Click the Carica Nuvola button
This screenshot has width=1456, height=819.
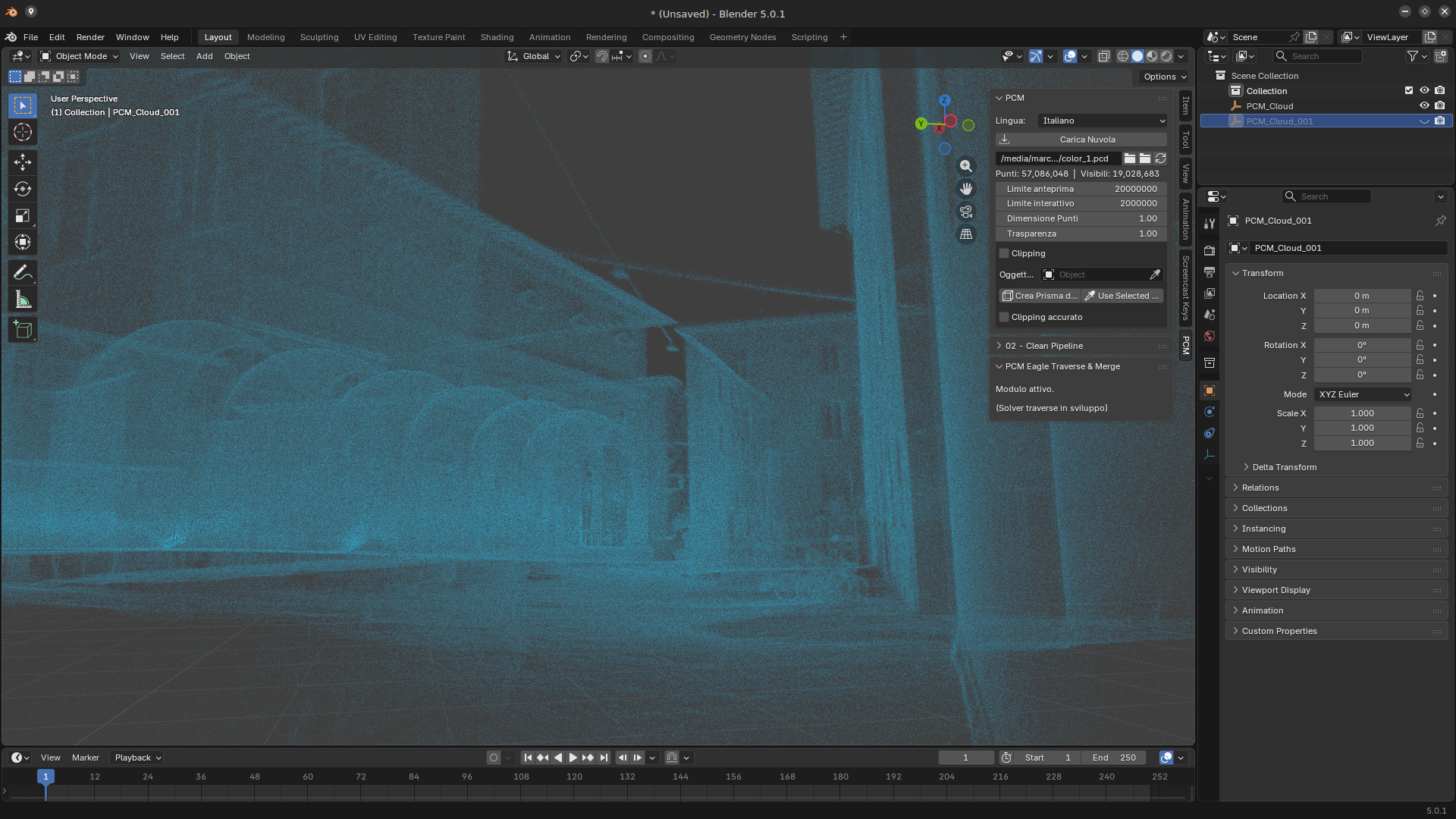click(1081, 140)
